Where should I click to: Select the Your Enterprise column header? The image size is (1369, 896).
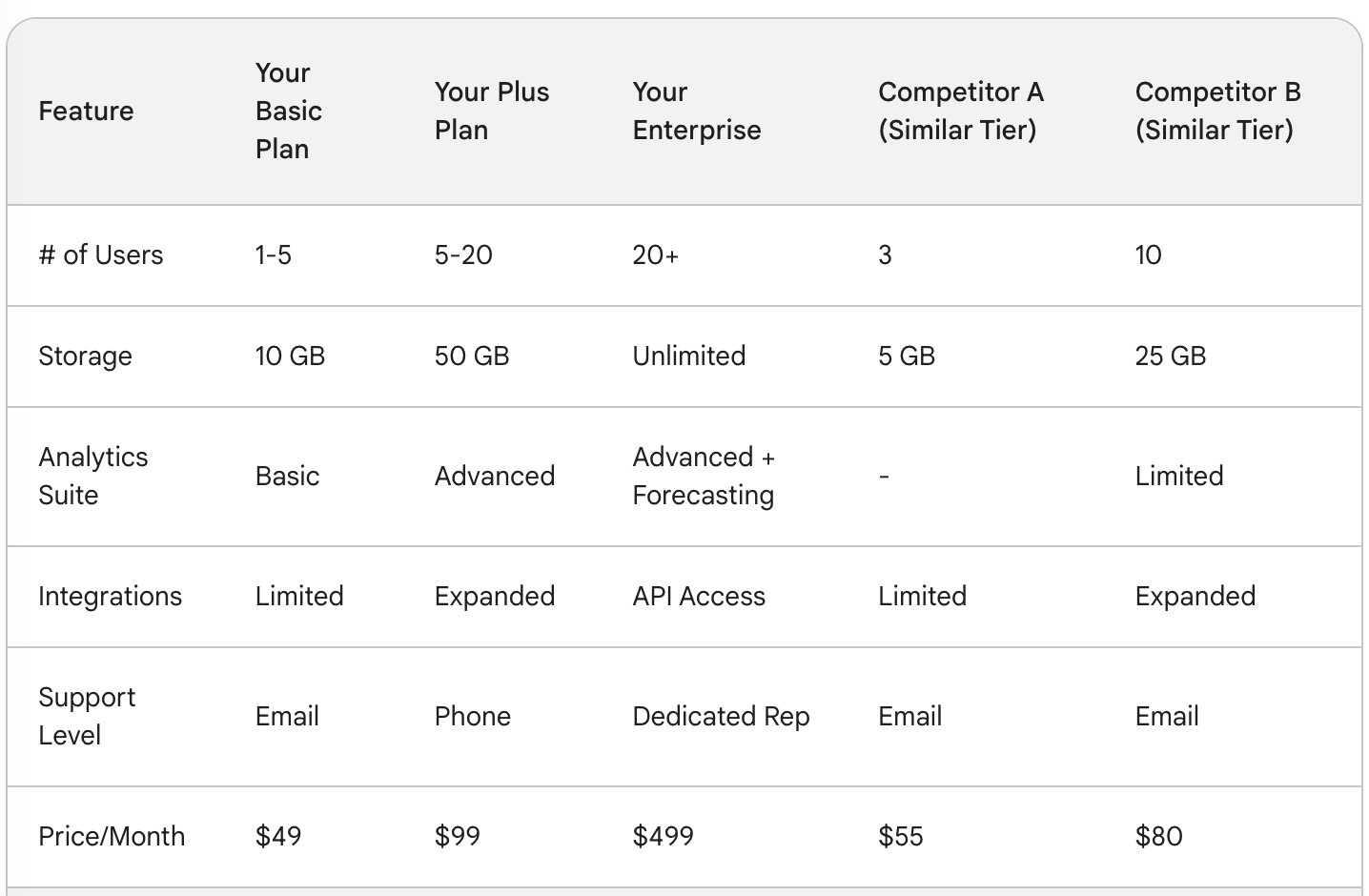(697, 112)
